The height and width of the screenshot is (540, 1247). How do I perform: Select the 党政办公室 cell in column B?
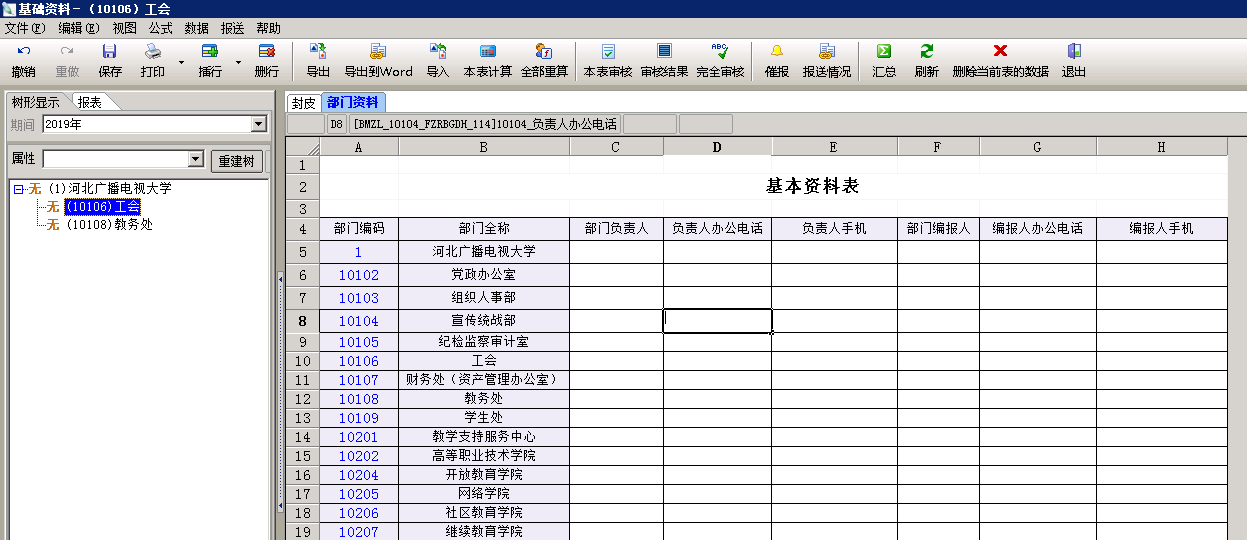tap(484, 274)
